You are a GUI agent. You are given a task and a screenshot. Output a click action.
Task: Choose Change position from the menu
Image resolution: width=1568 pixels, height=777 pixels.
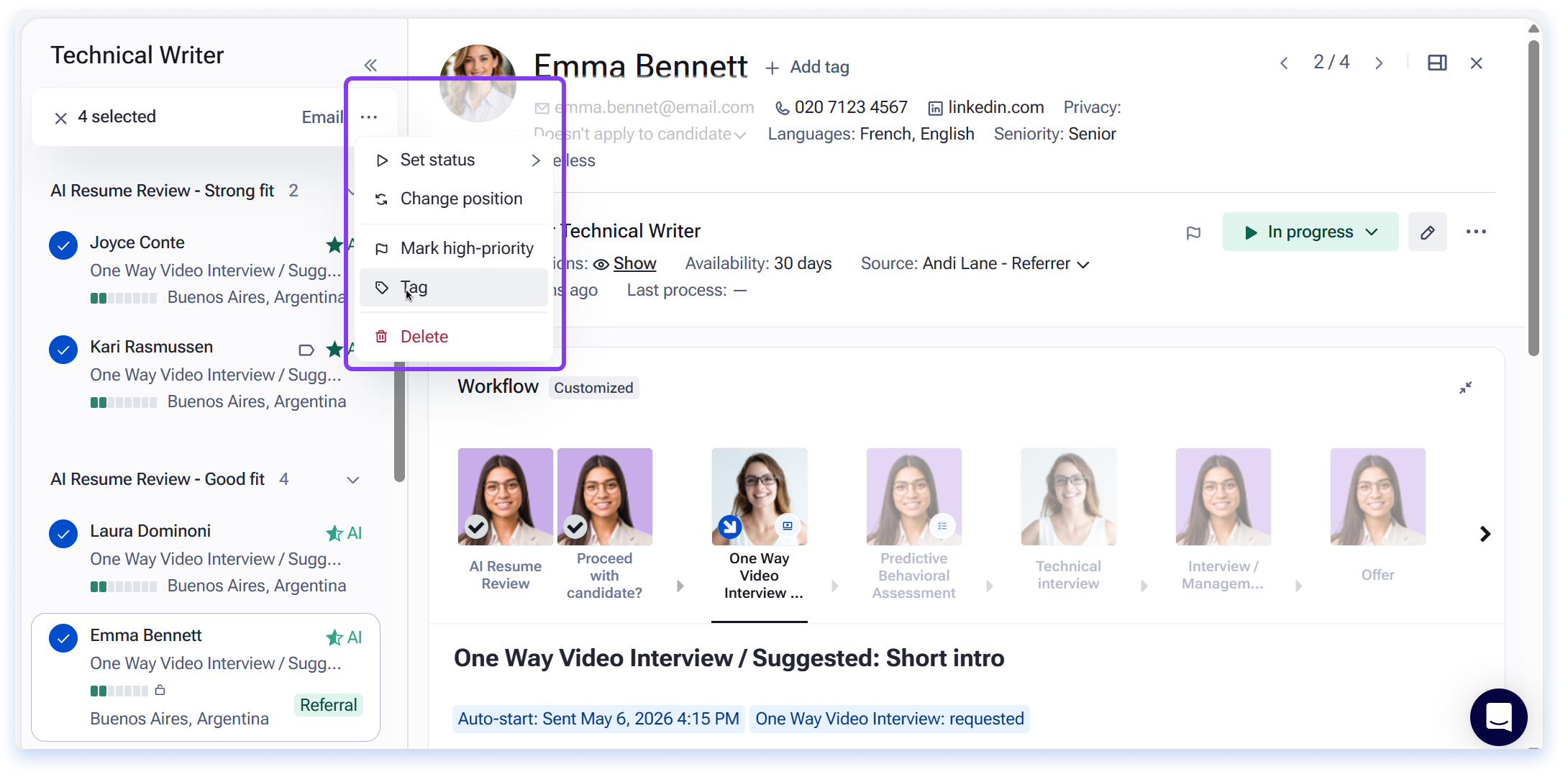click(455, 199)
